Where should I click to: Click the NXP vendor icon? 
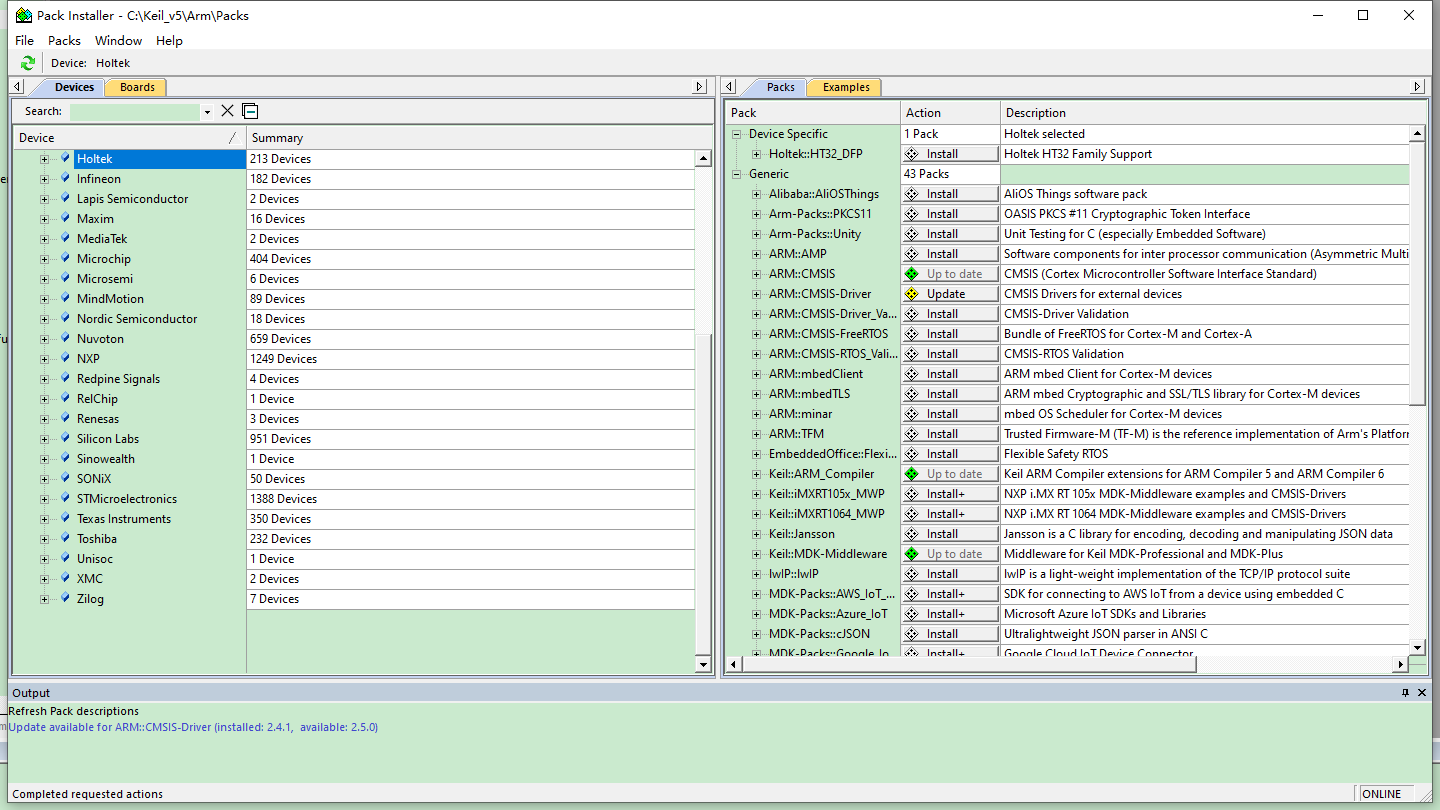tap(66, 358)
